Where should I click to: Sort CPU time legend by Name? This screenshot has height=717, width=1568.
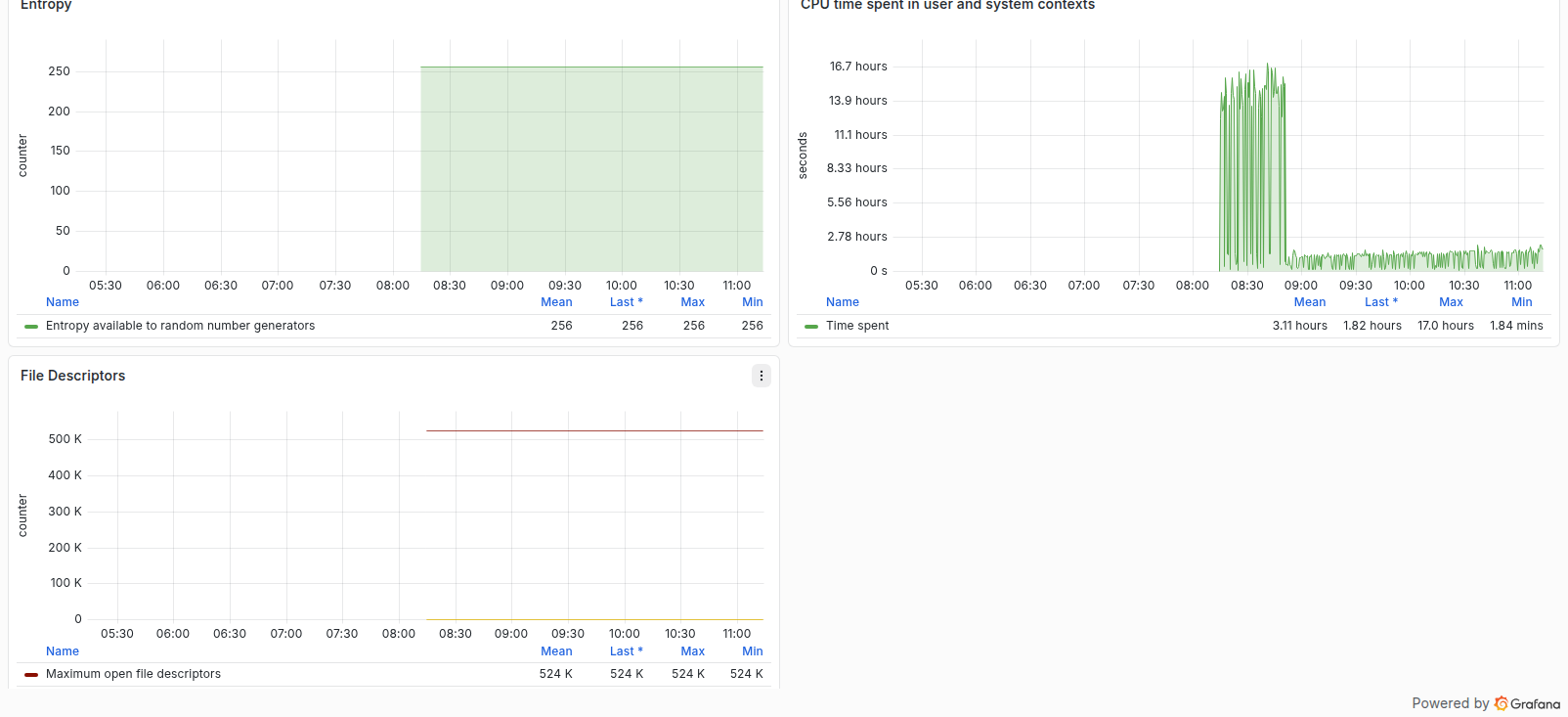click(x=843, y=302)
